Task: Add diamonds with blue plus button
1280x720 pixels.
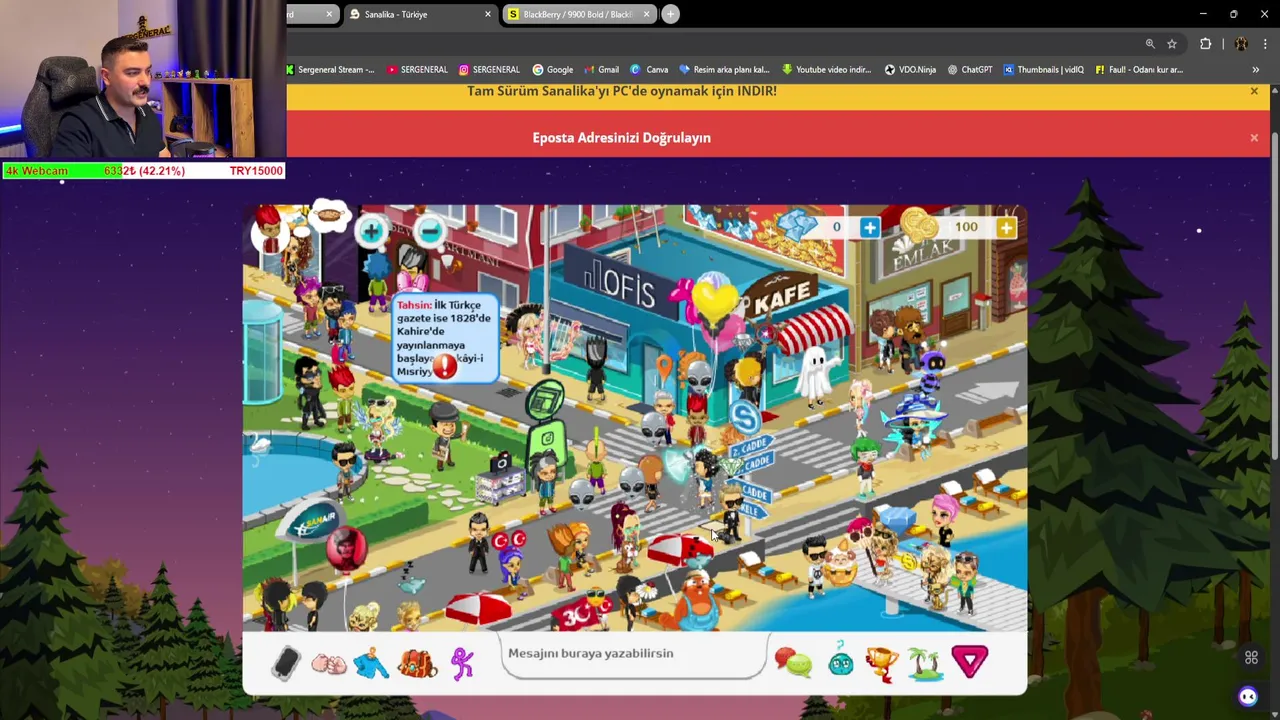Action: click(x=869, y=227)
